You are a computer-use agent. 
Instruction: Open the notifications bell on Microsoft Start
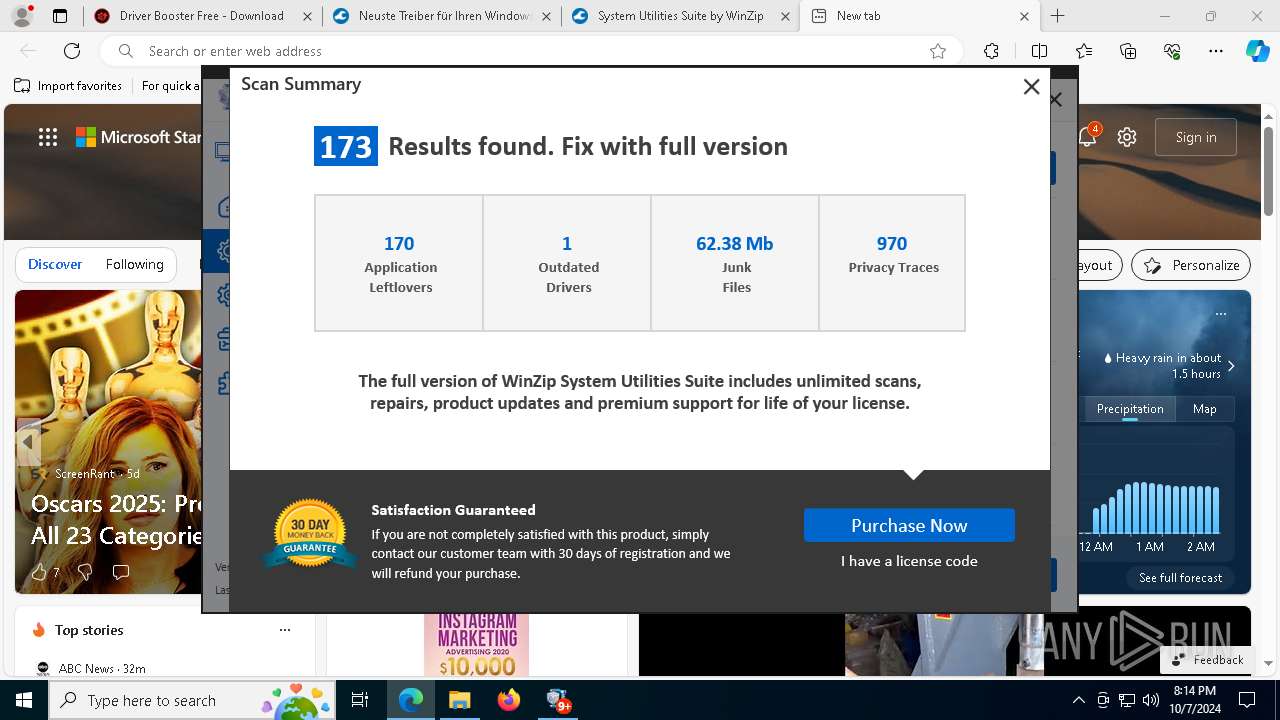[x=1088, y=137]
